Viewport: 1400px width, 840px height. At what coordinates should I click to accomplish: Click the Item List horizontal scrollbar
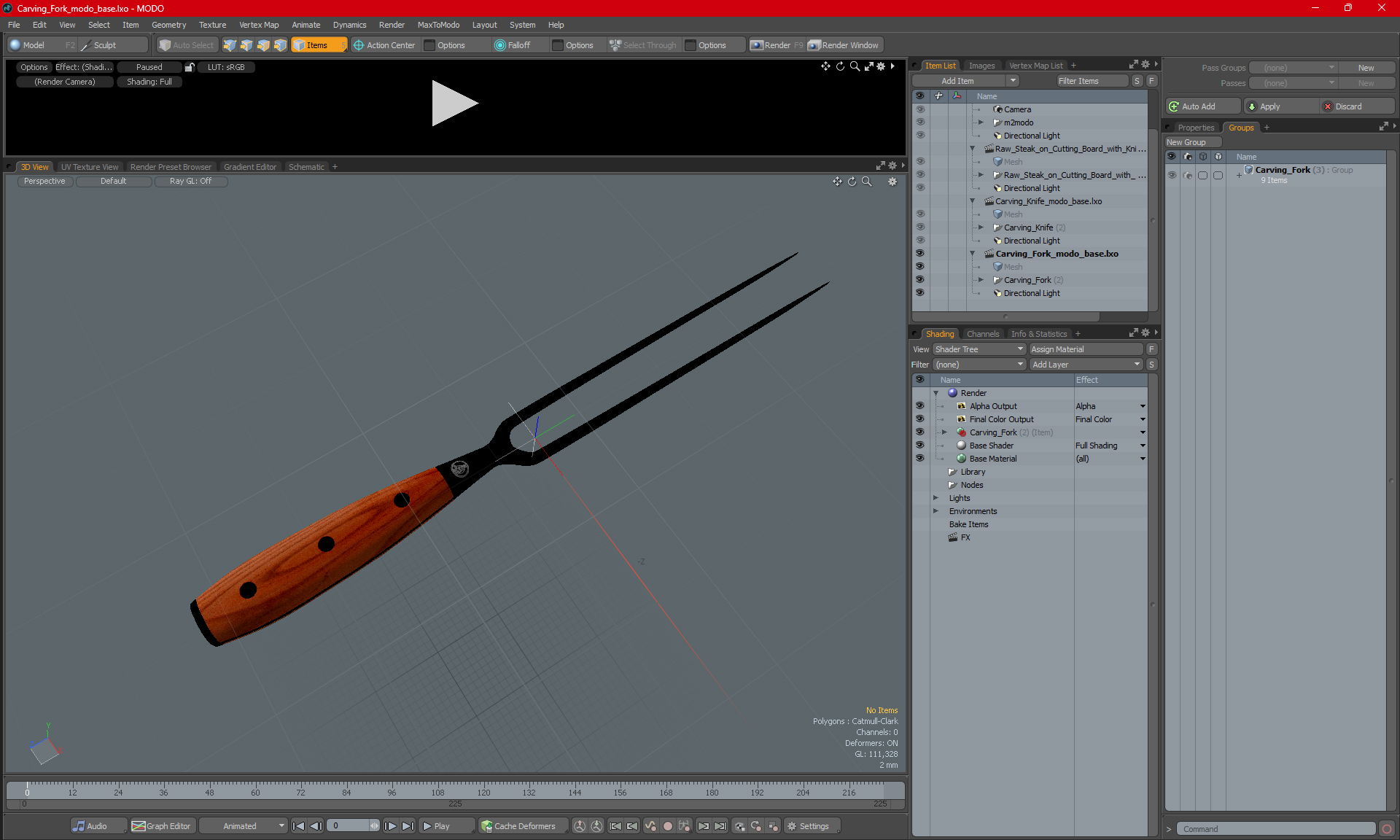[x=1006, y=316]
